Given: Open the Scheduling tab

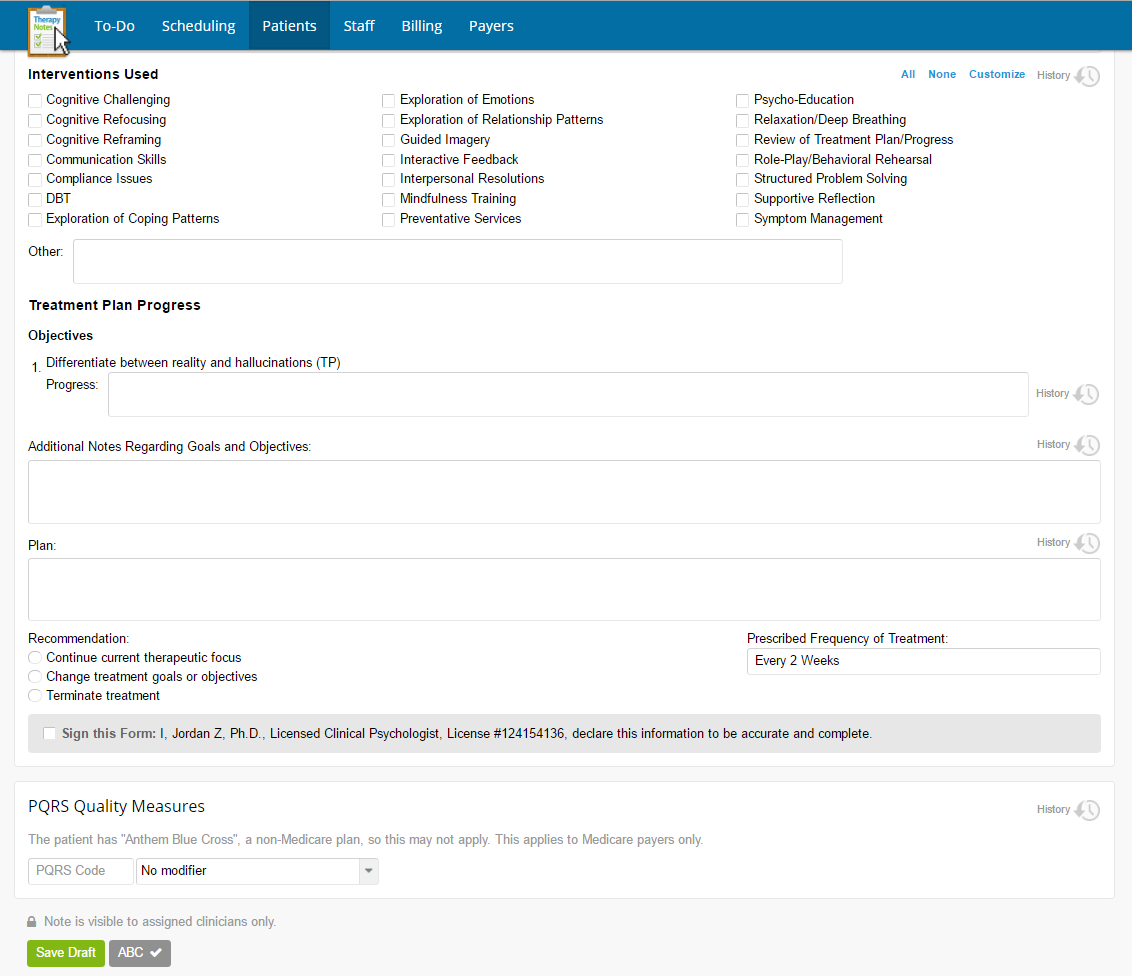Looking at the screenshot, I should (199, 26).
